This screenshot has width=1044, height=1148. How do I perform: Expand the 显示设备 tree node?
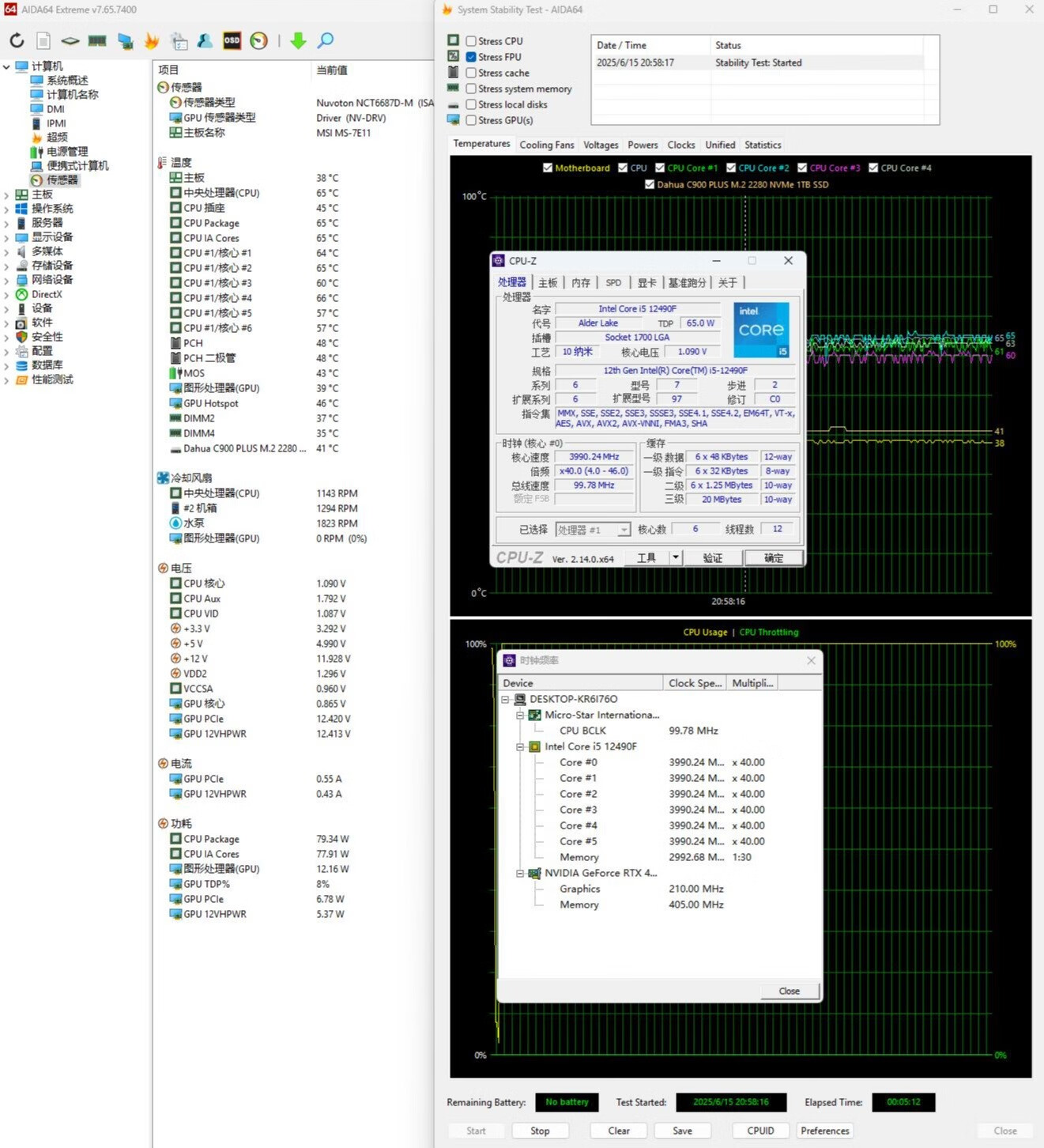6,237
